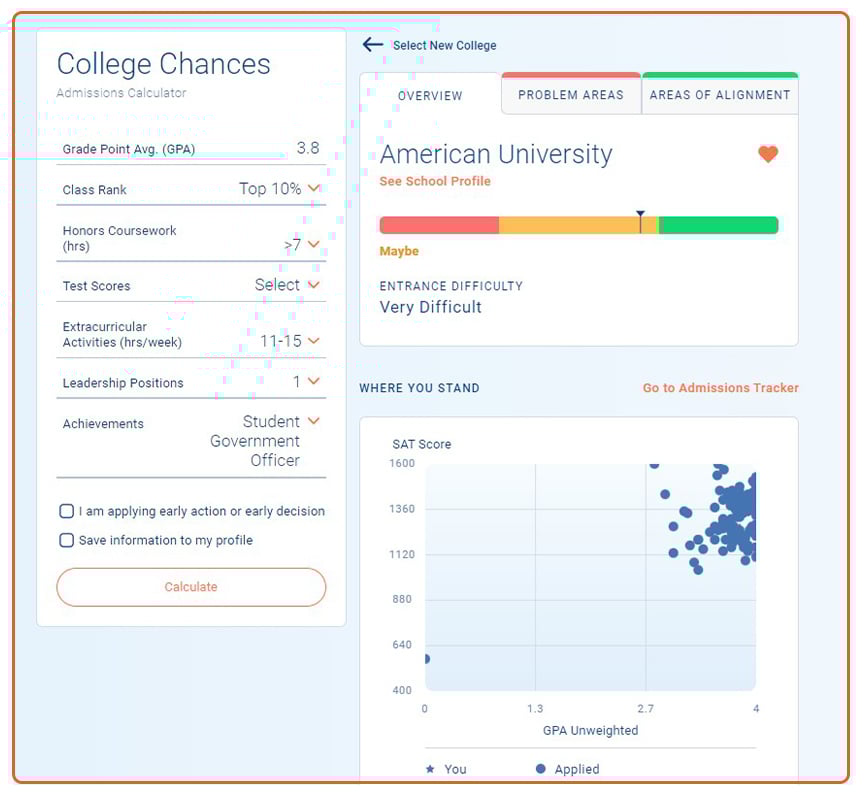
Task: Open the See School Profile link
Action: [435, 181]
